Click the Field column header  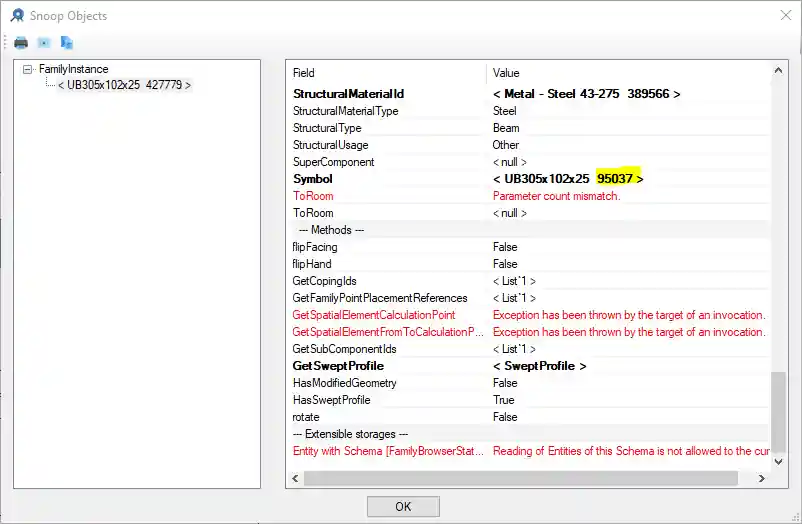tap(304, 73)
